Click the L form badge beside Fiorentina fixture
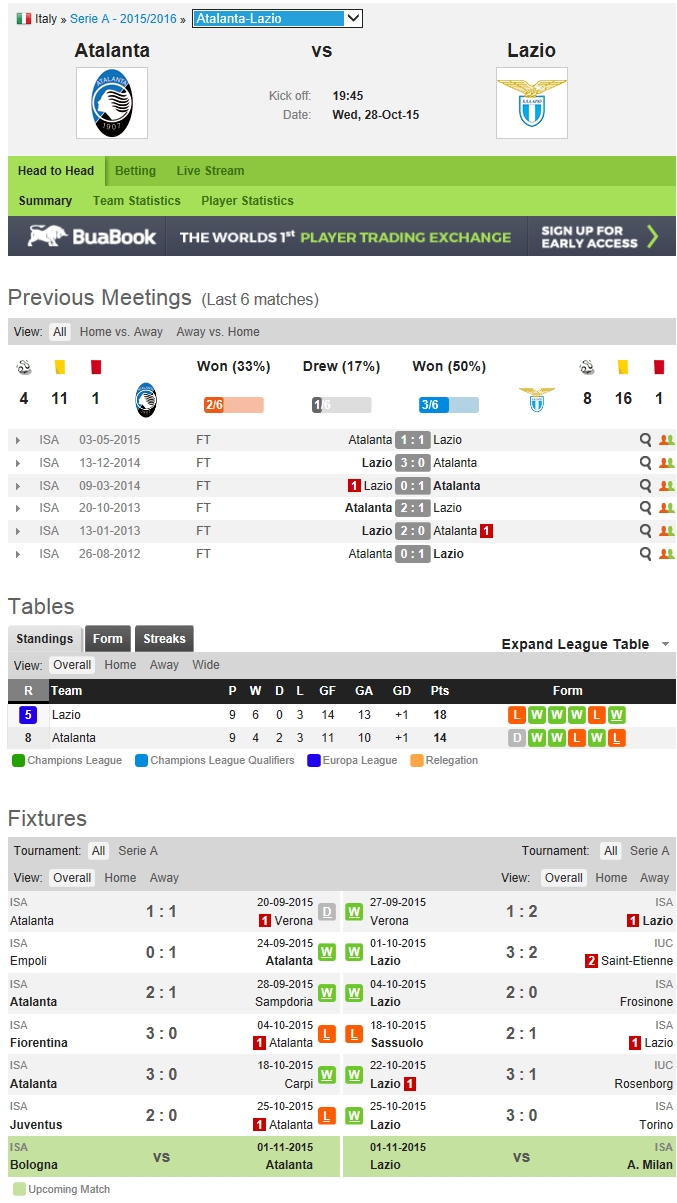The image size is (677, 1203). 327,1035
